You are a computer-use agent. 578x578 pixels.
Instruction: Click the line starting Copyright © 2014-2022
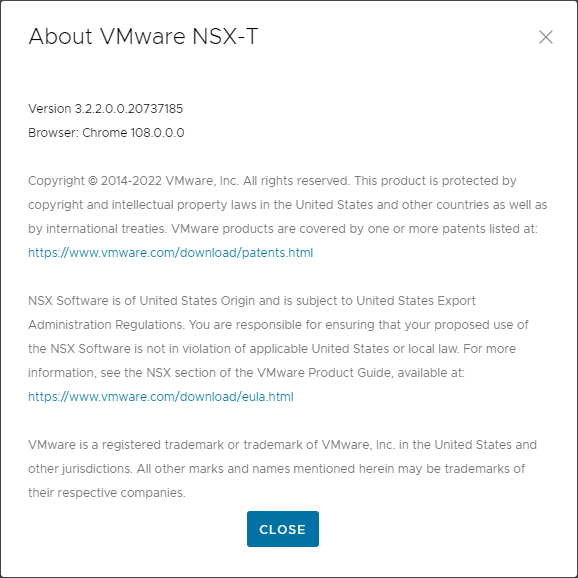[272, 181]
